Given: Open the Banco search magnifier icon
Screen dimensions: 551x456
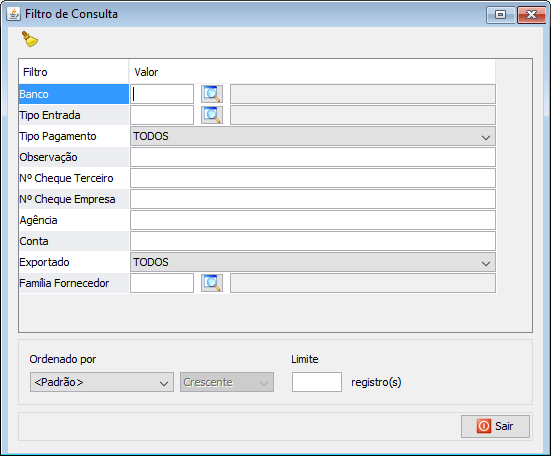Looking at the screenshot, I should point(212,94).
